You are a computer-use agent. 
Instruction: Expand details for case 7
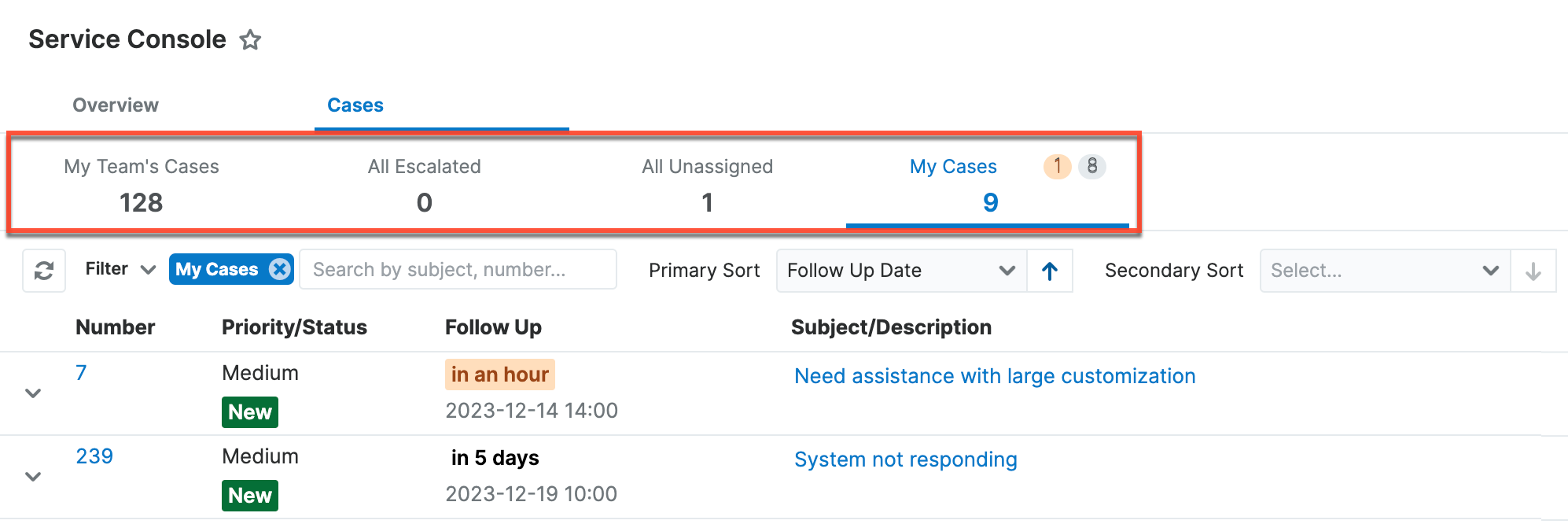33,393
